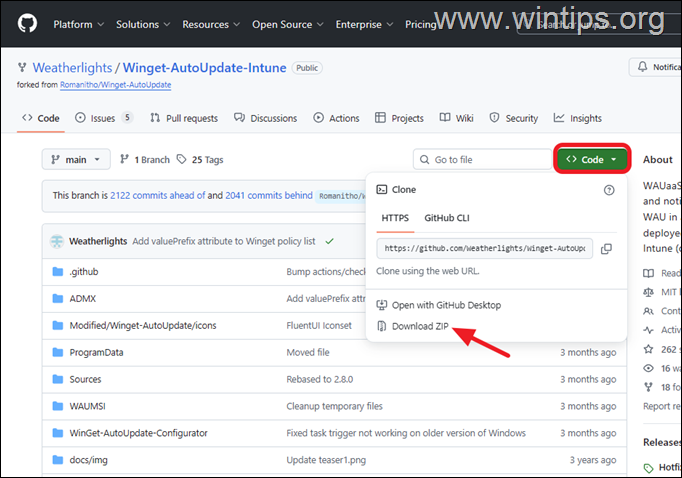Click the Hotfix release tag icon
This screenshot has width=682, height=478.
tap(649, 468)
